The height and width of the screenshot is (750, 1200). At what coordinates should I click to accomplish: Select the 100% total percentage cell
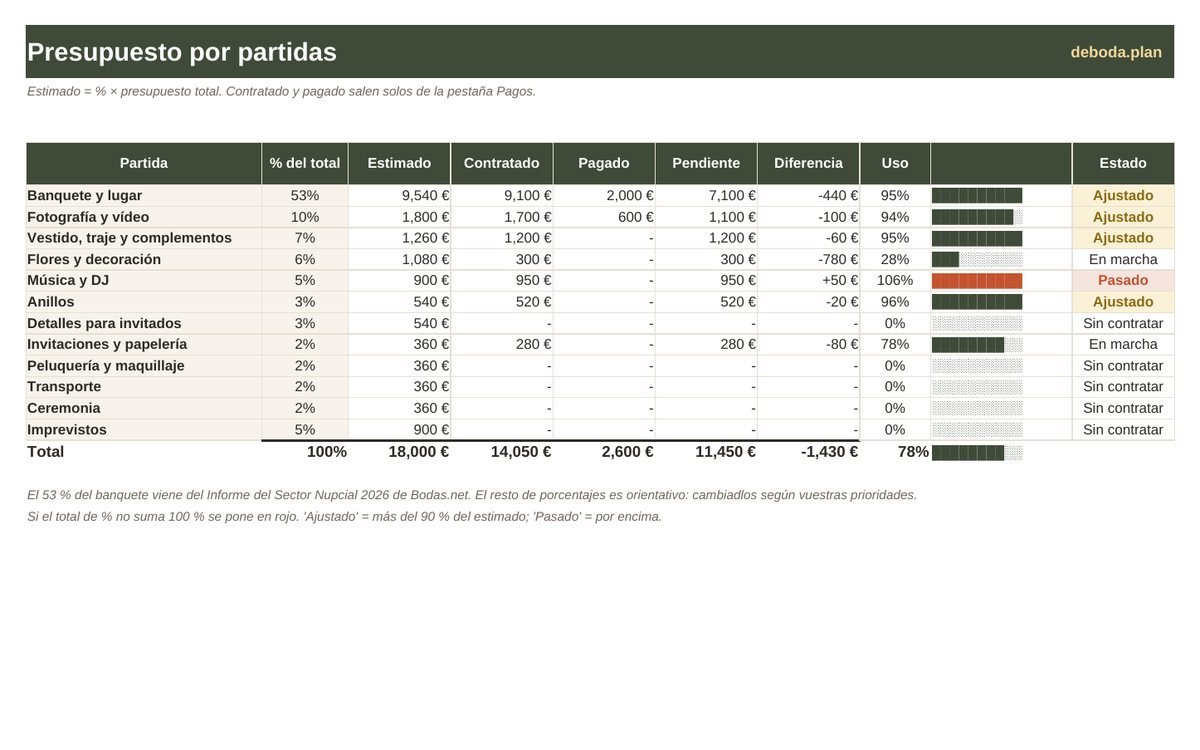305,452
